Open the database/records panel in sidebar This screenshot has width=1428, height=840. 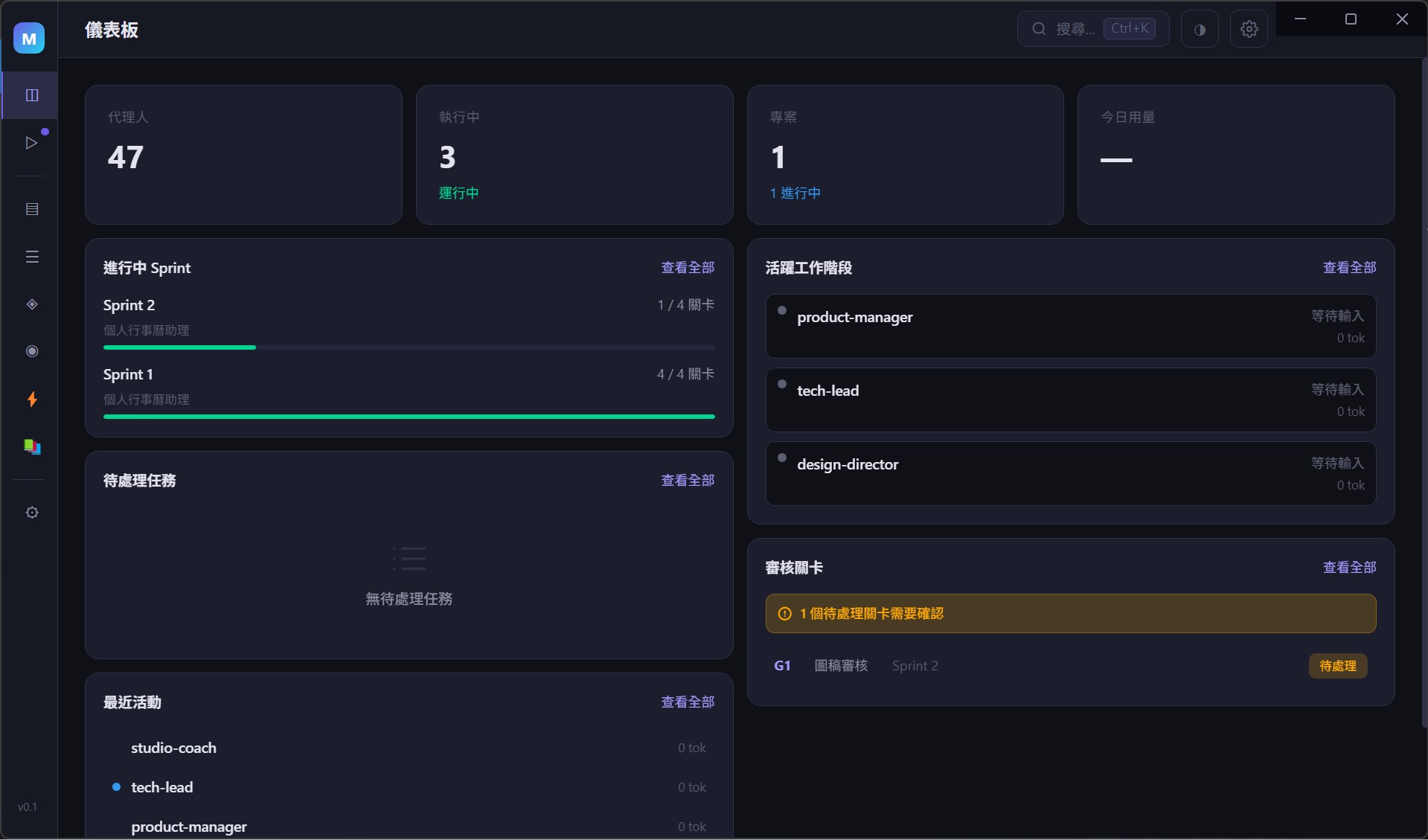click(x=32, y=209)
